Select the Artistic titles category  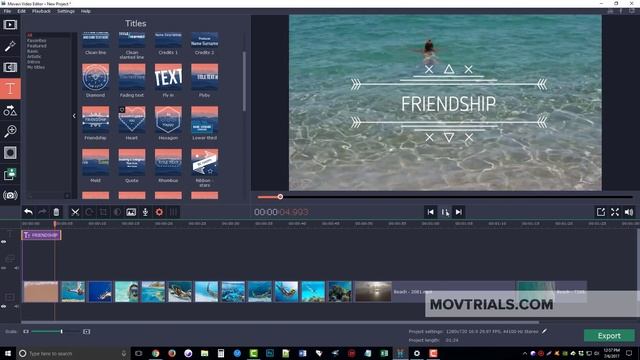34,56
